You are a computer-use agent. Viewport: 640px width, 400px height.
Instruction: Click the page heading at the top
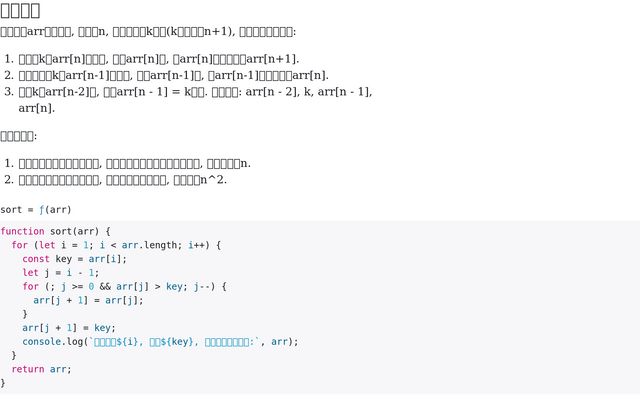pos(20,11)
